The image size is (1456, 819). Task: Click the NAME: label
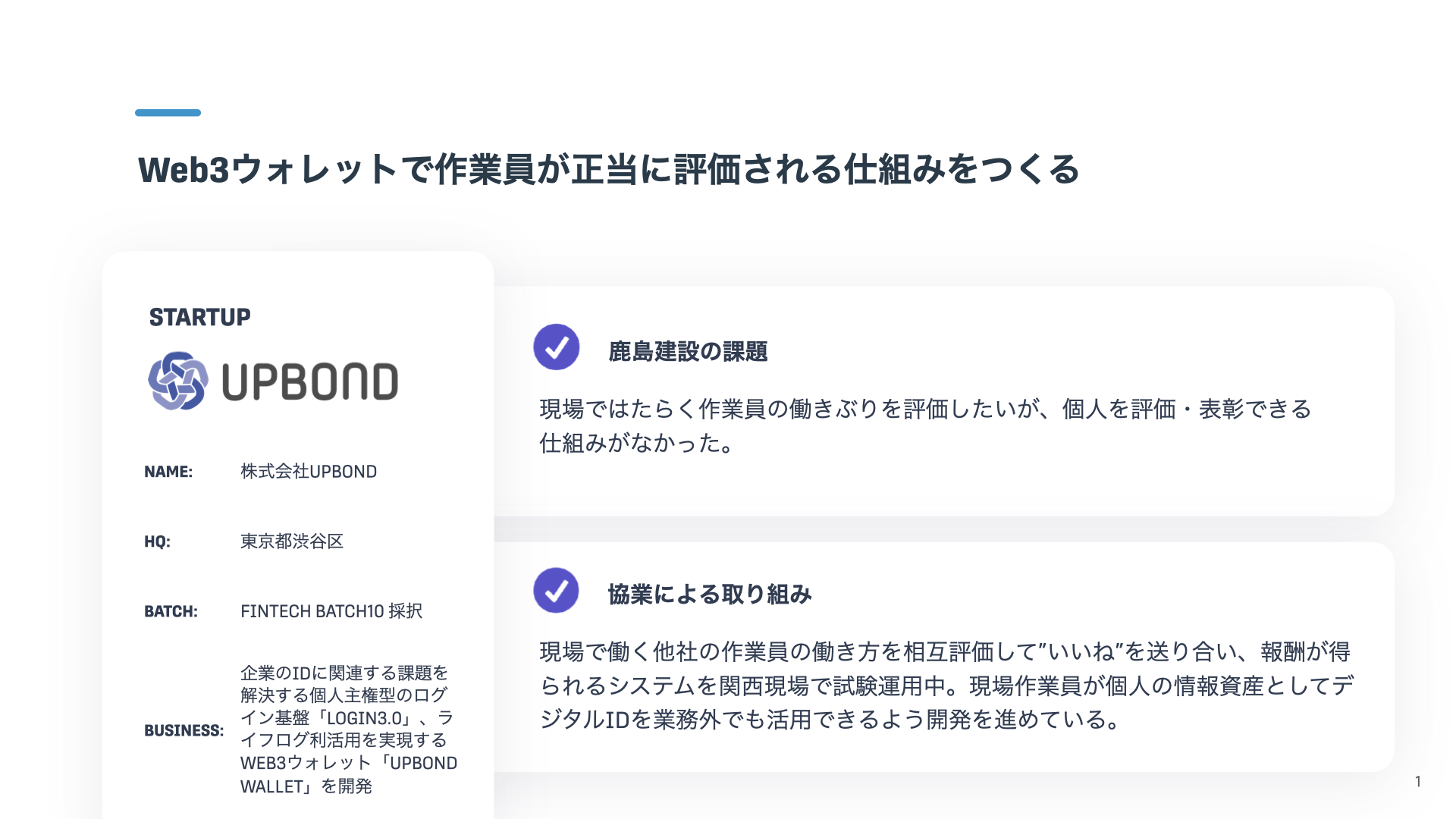[x=168, y=472]
